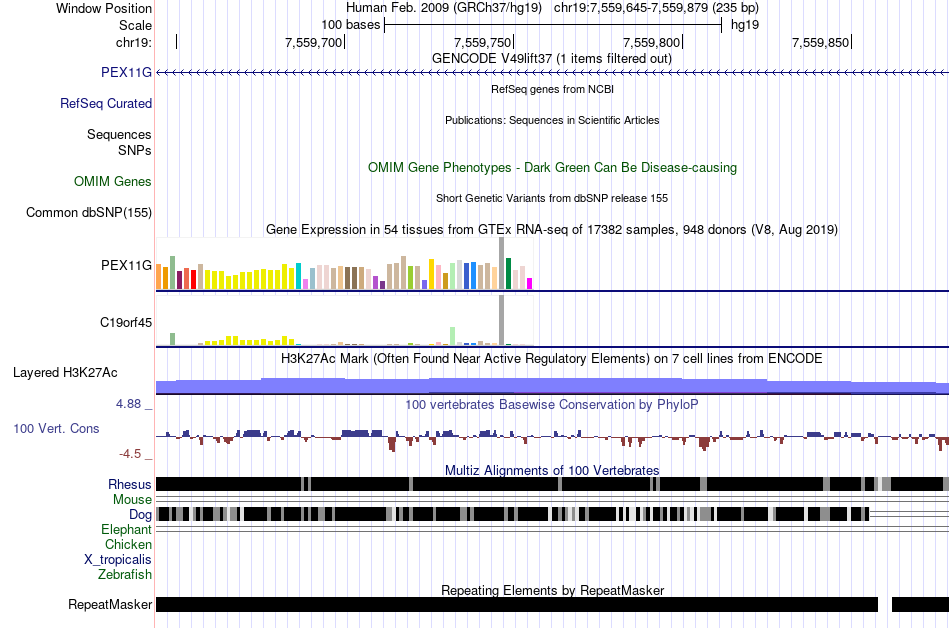Open Publications: Sequences in Scientific Articles title
Image resolution: width=950 pixels, height=628 pixels.
552,120
